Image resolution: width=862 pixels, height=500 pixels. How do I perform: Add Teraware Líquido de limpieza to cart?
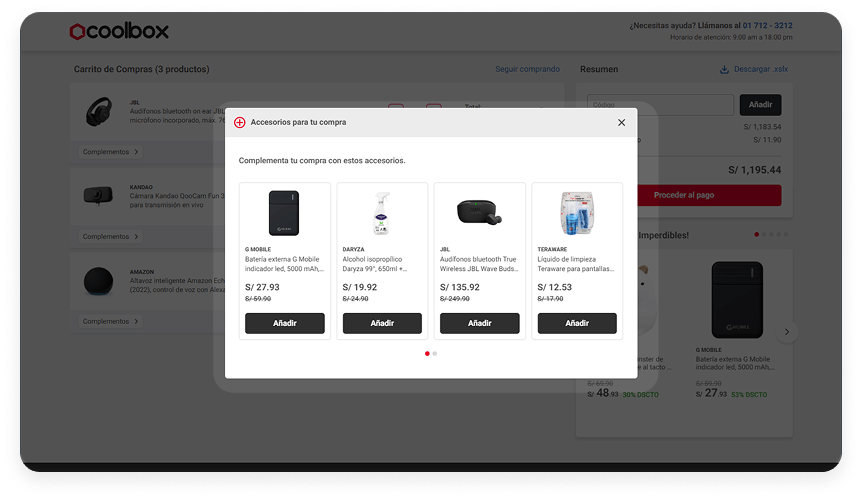tap(577, 323)
